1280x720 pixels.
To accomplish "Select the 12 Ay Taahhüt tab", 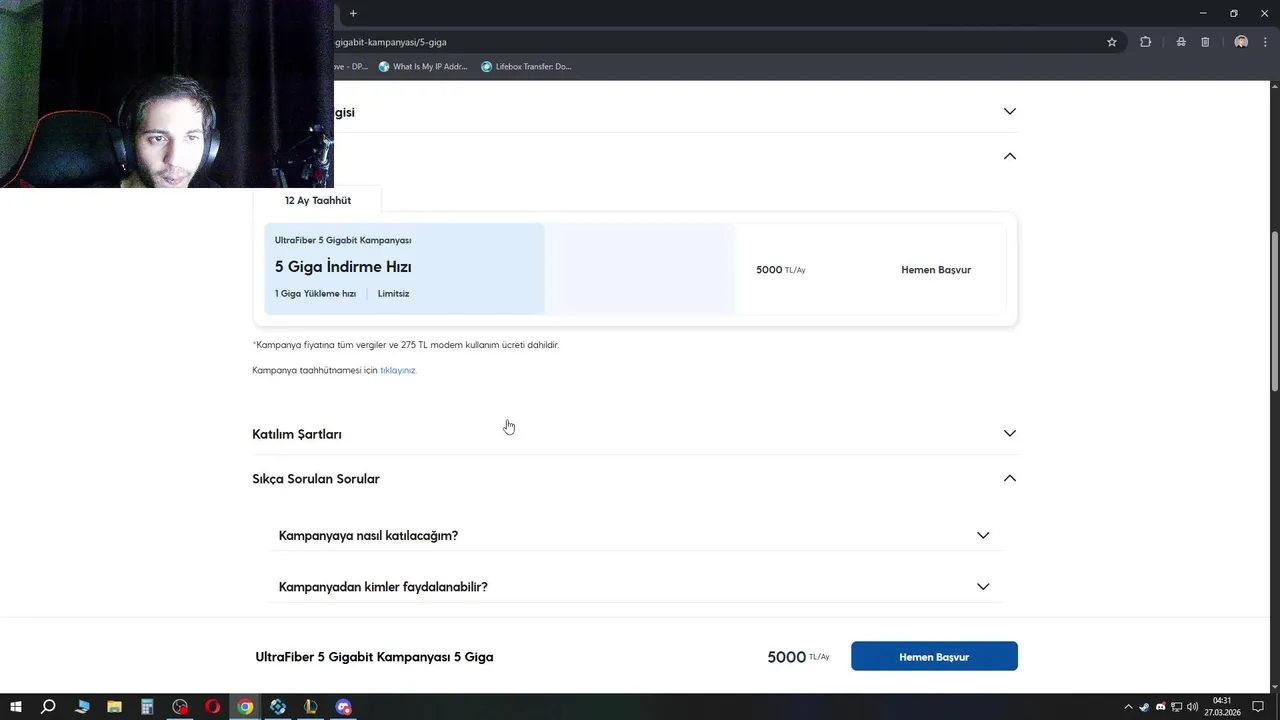I will point(317,200).
